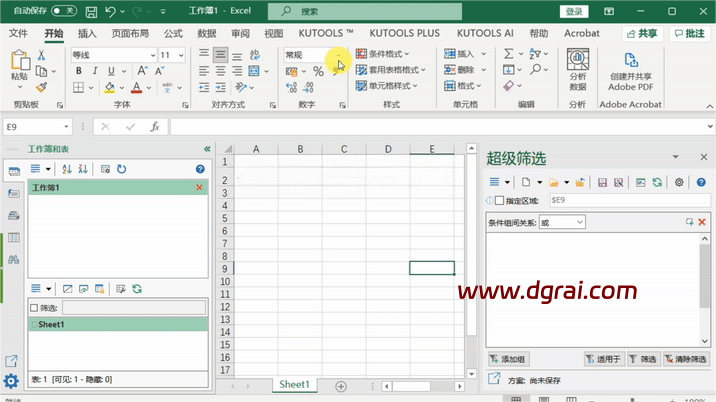716x402 pixels.
Task: Click the Analyze Data icon
Action: coord(578,72)
